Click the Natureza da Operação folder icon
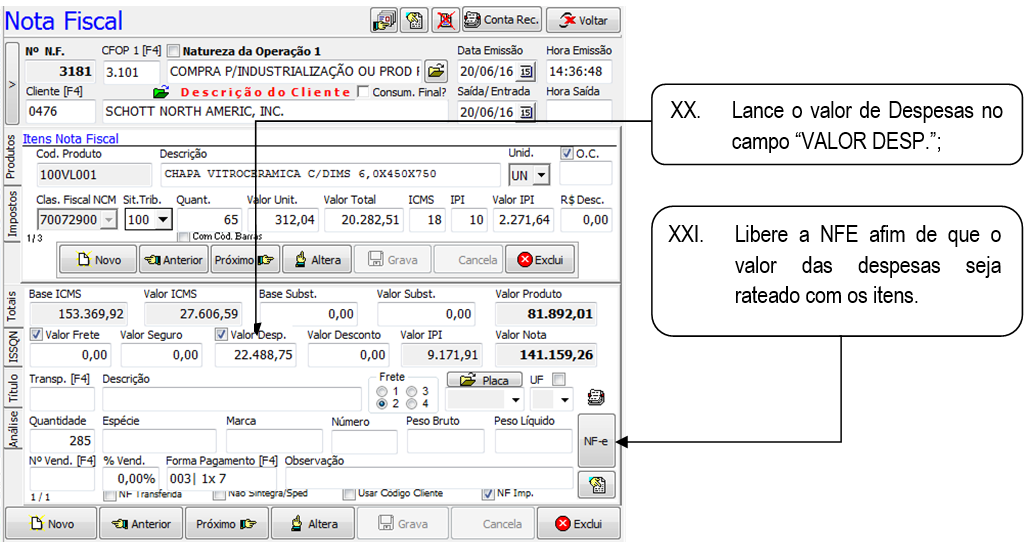This screenshot has height=545, width=1032. point(436,72)
